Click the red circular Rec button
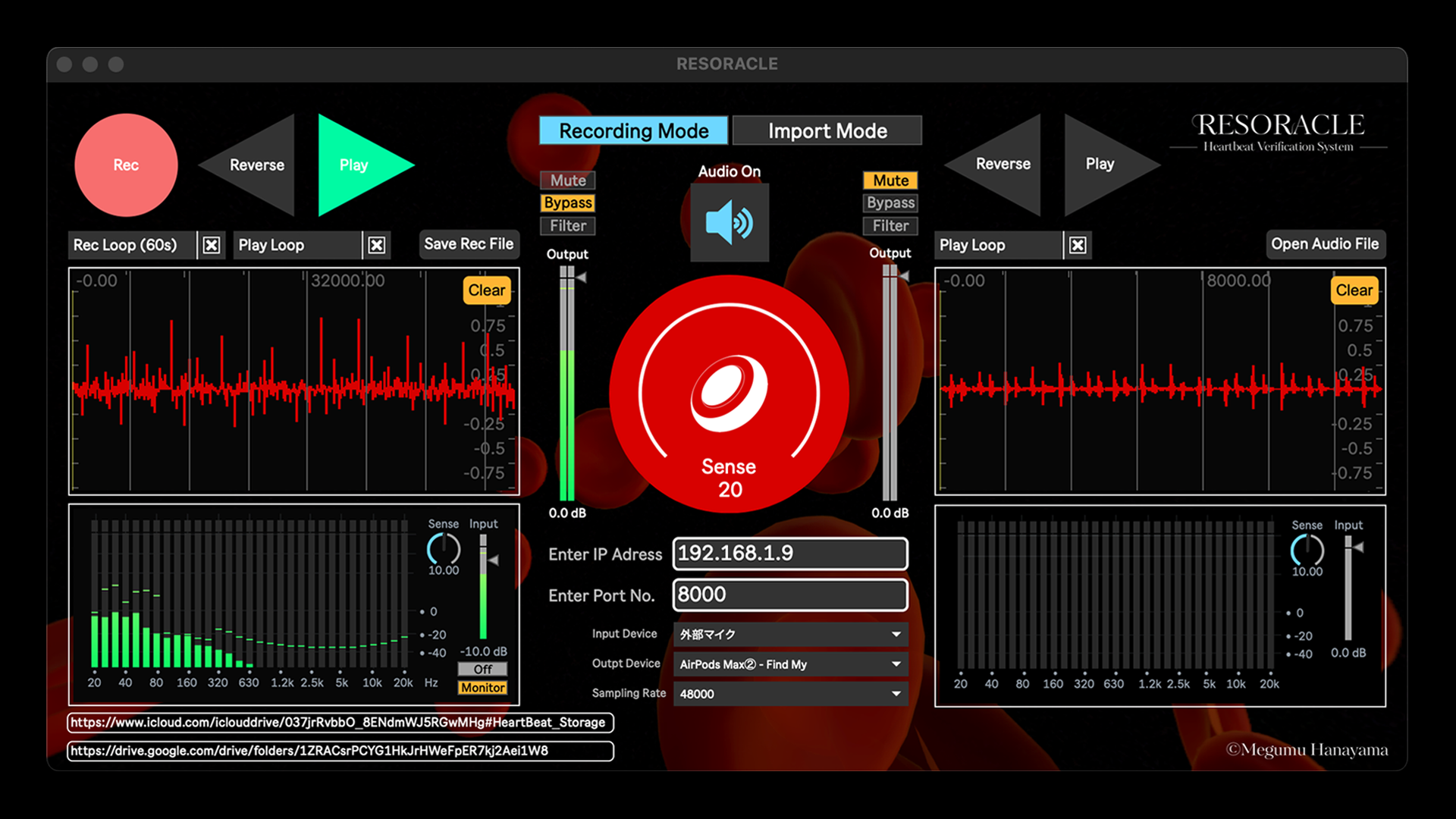 pyautogui.click(x=126, y=165)
